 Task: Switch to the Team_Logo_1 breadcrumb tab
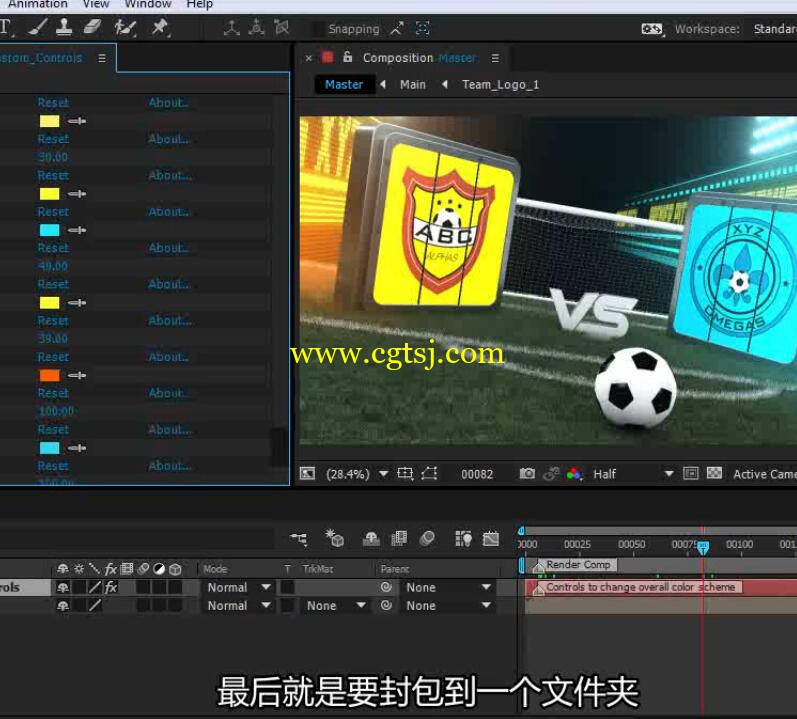(500, 84)
